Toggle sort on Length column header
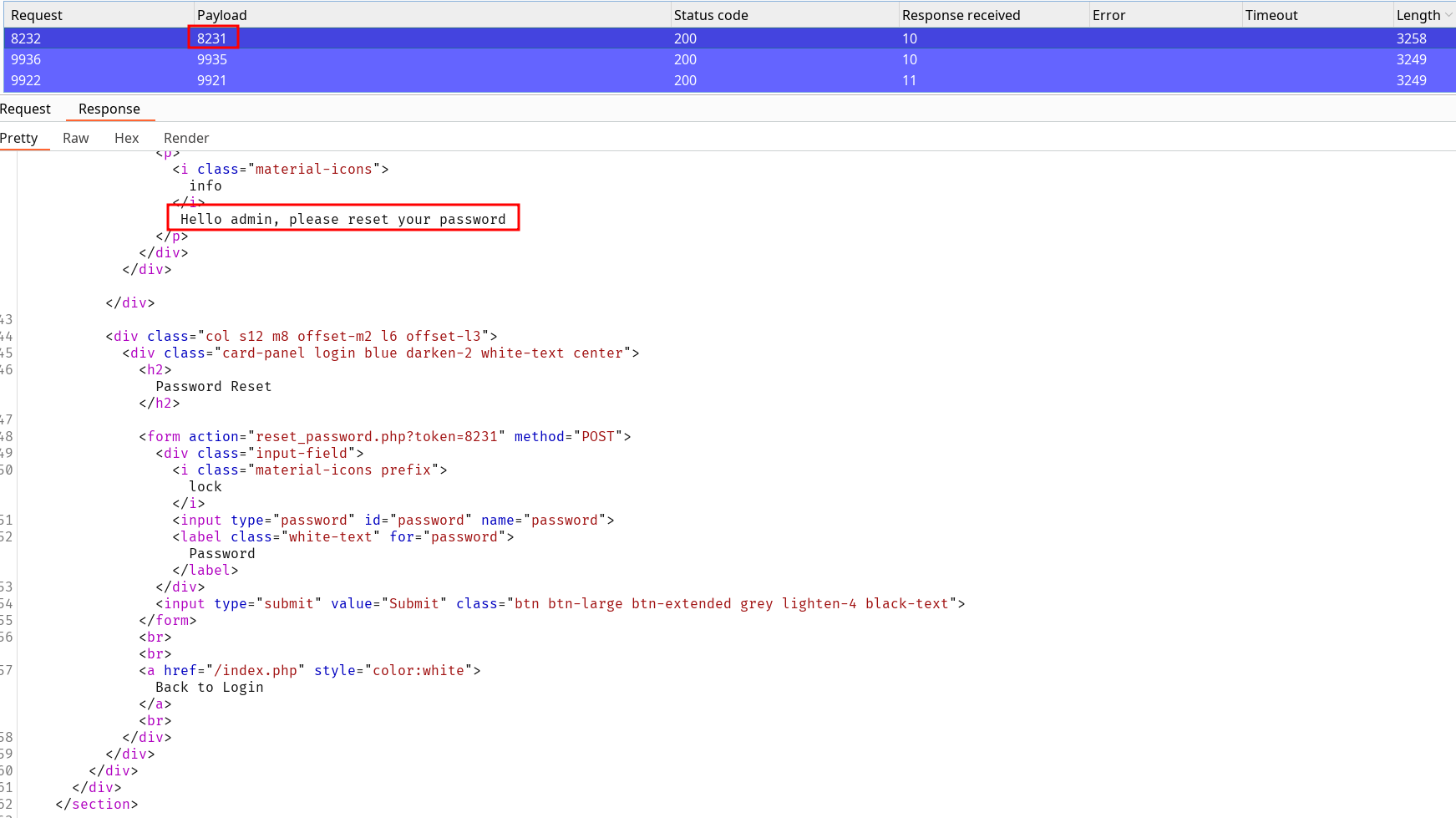1456x818 pixels. click(x=1418, y=15)
